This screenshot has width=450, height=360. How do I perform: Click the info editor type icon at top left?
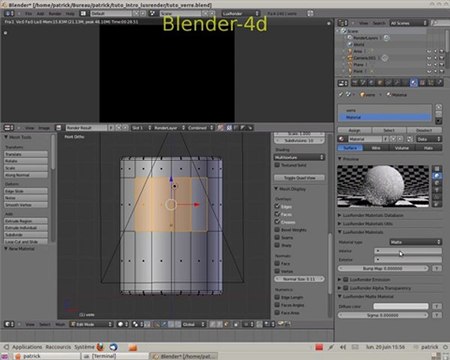tap(8, 13)
